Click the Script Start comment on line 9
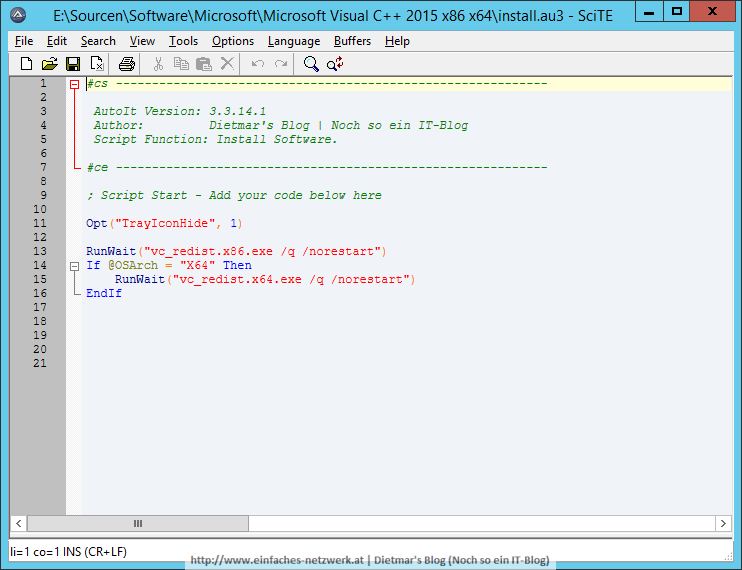 click(234, 195)
